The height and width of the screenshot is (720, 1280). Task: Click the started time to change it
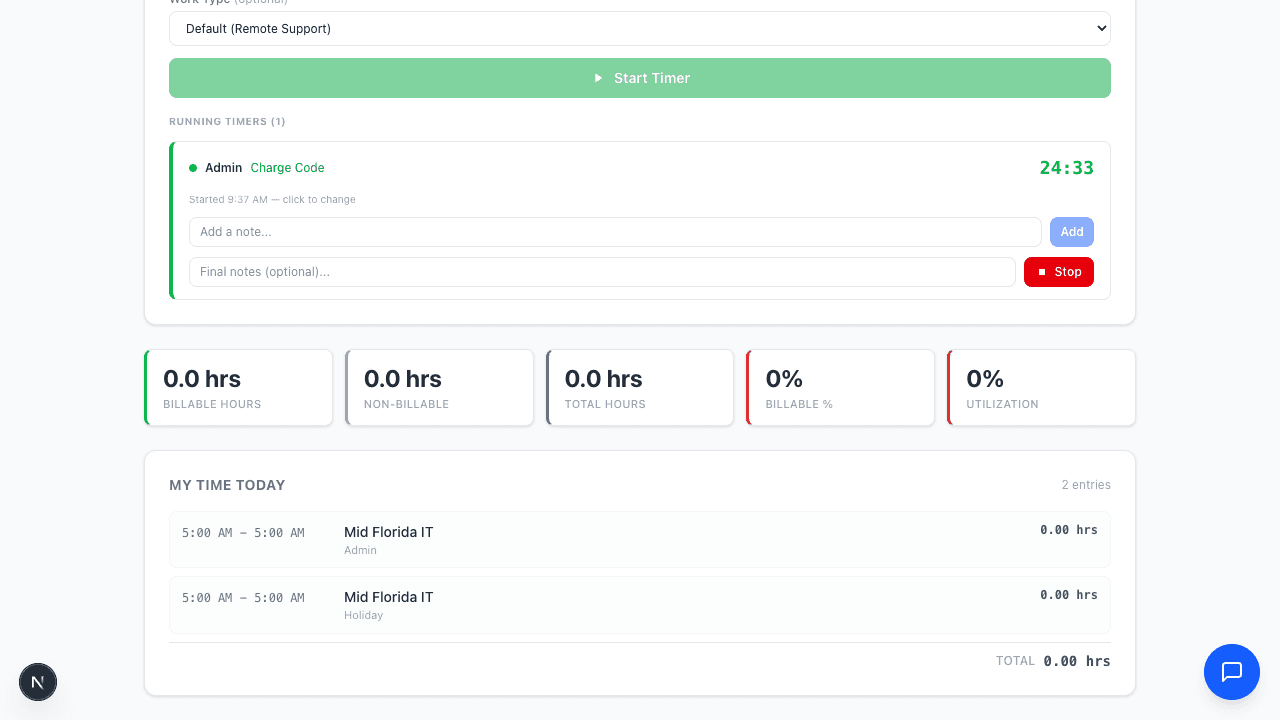[x=272, y=199]
